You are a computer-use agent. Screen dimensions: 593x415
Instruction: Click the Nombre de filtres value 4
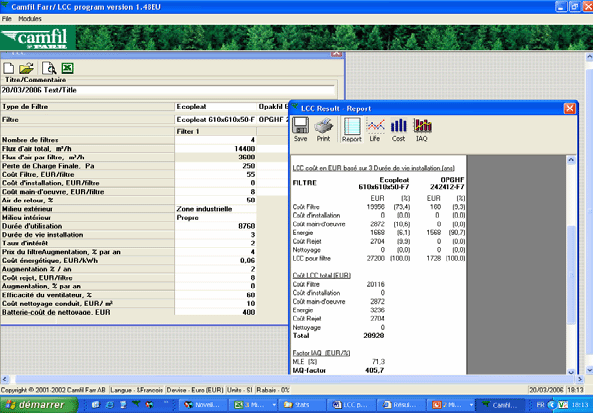tap(216, 140)
